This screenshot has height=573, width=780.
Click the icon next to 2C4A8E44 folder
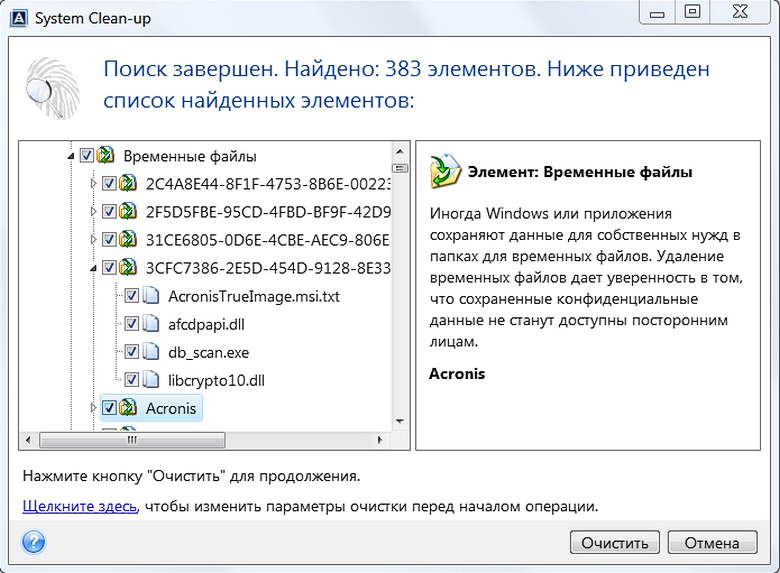128,184
